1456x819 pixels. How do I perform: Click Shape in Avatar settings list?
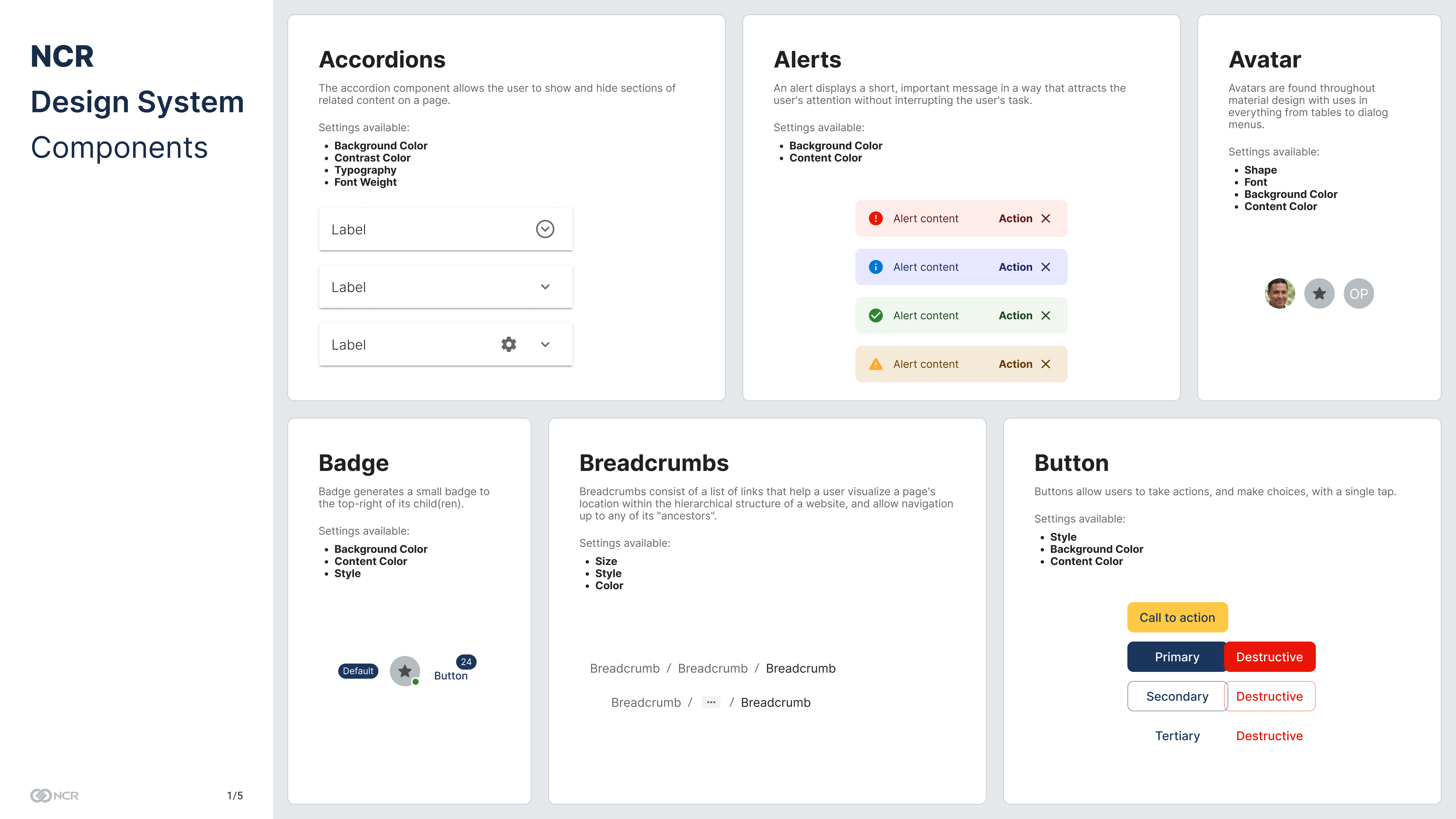pyautogui.click(x=1260, y=170)
